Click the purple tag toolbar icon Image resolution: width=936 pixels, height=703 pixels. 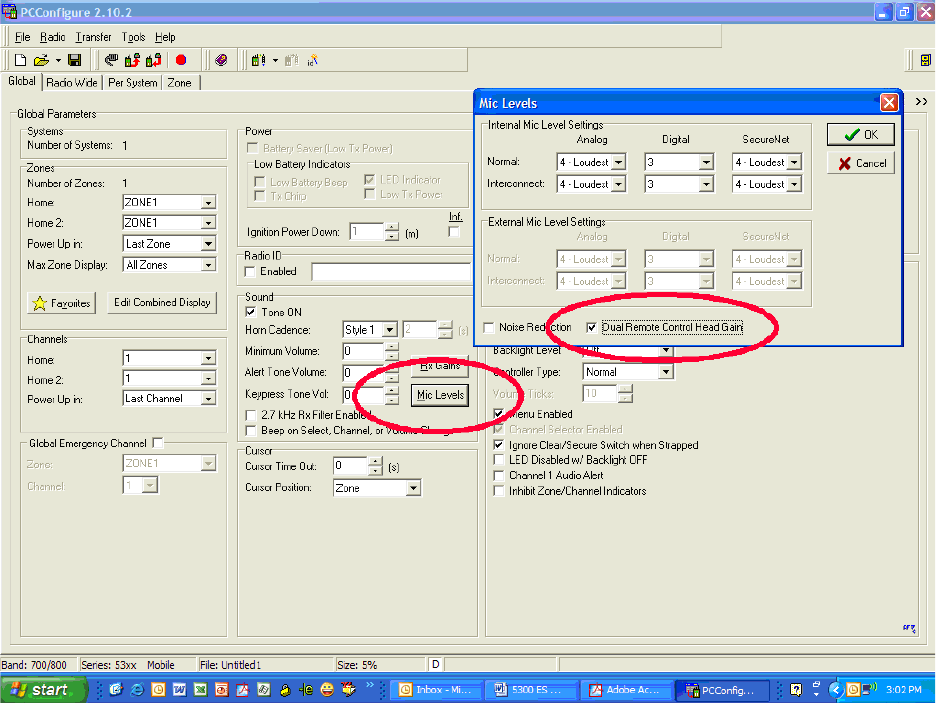(x=221, y=60)
